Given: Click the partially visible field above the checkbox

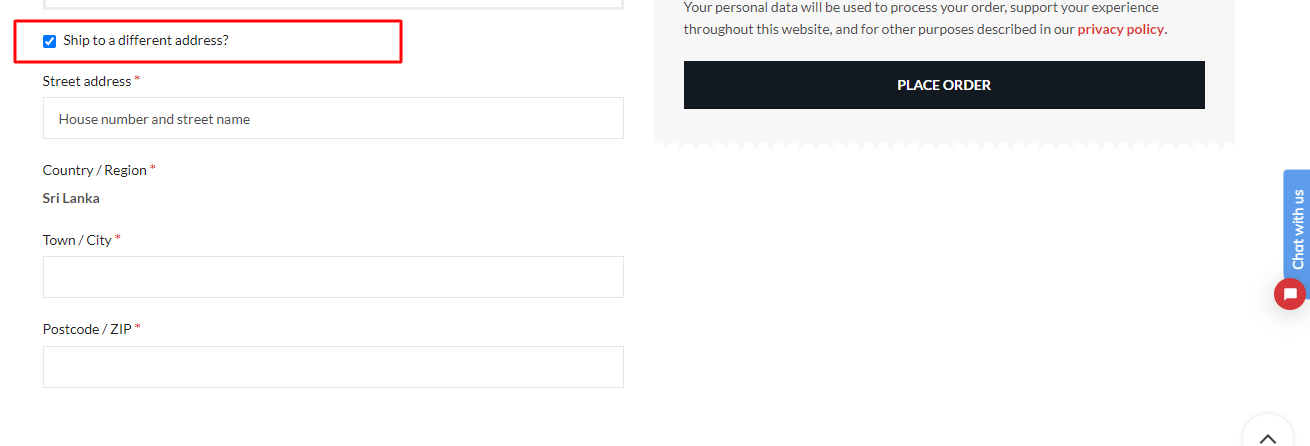Looking at the screenshot, I should pos(333,5).
